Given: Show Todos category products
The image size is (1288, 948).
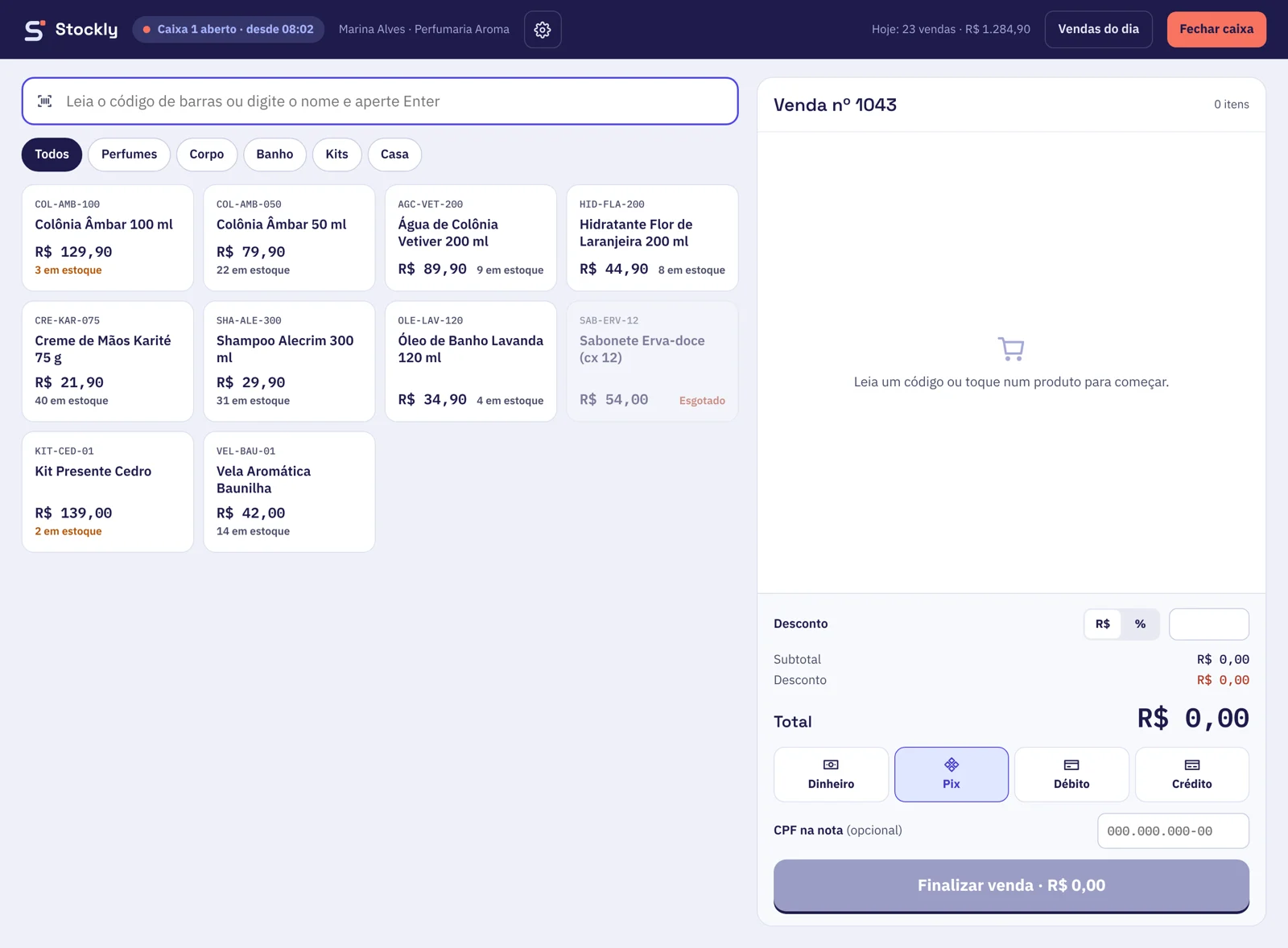Looking at the screenshot, I should [x=52, y=155].
